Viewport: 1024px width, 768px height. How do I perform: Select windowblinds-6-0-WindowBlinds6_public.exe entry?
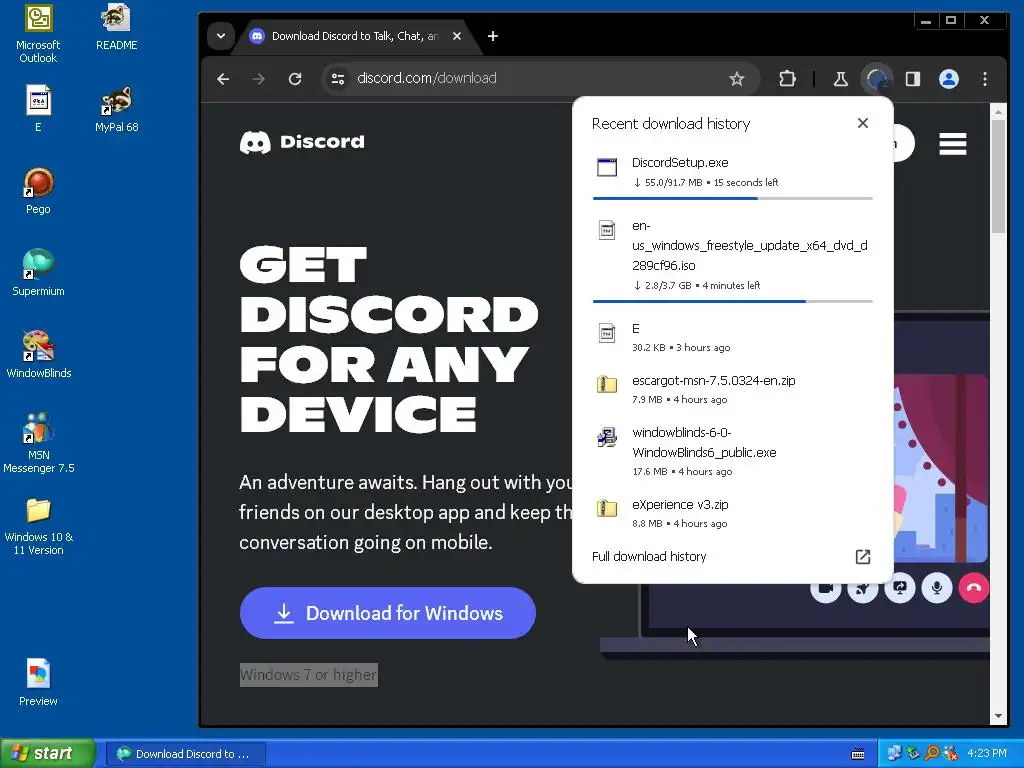click(732, 451)
